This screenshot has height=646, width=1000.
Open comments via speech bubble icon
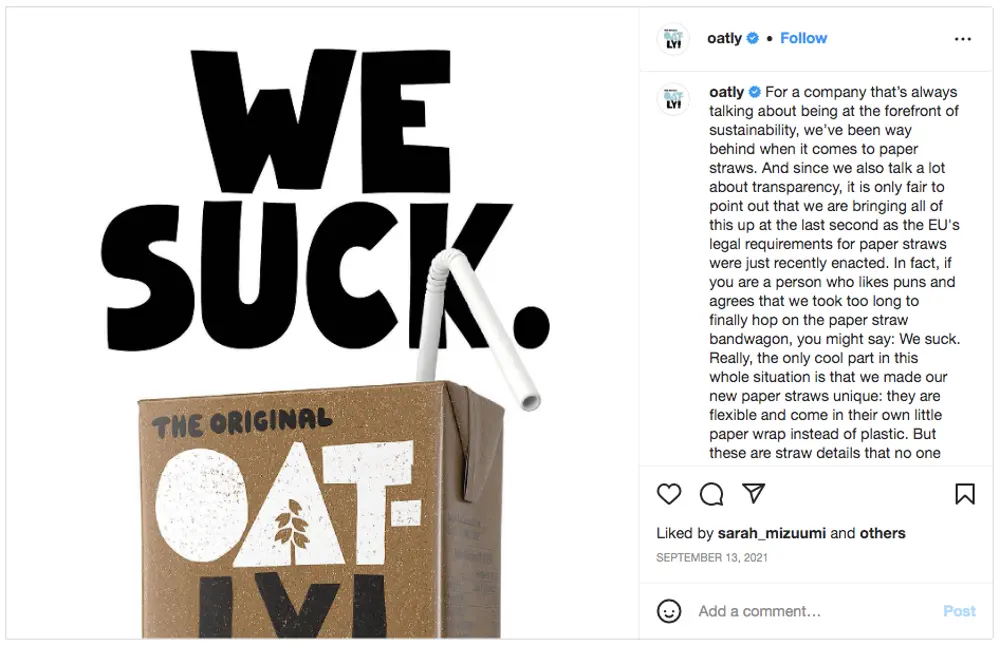(x=711, y=494)
